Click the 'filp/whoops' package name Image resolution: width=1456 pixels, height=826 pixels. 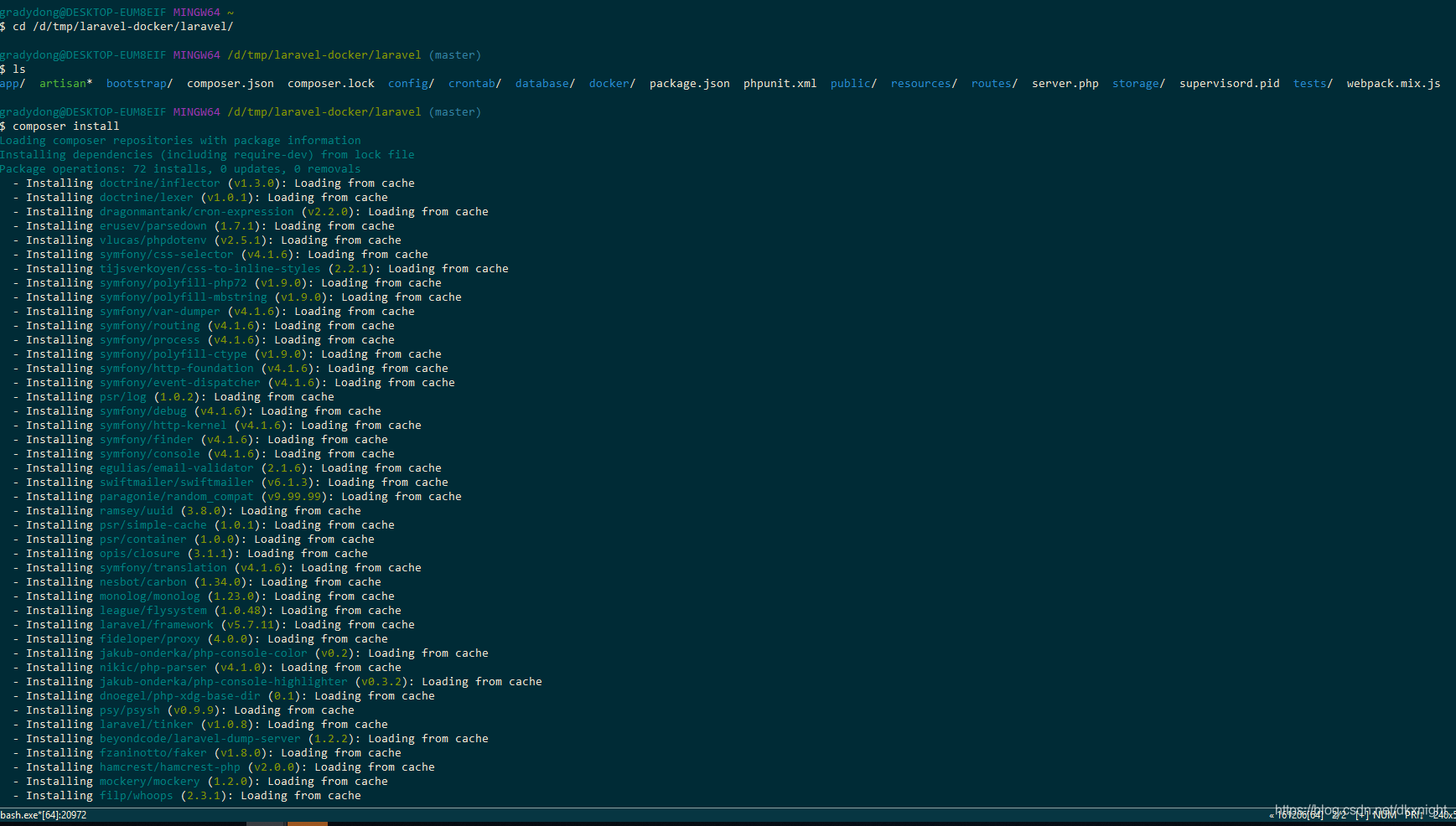coord(137,796)
